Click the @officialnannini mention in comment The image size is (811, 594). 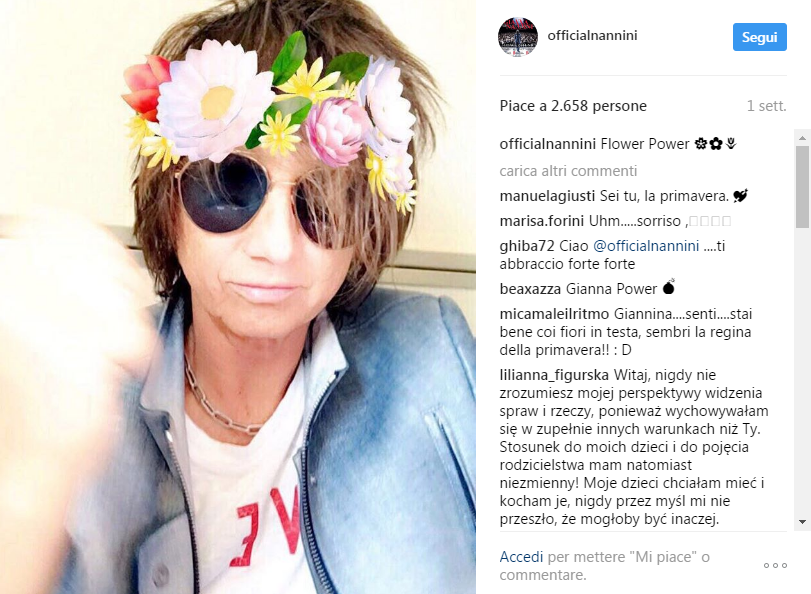click(x=646, y=246)
